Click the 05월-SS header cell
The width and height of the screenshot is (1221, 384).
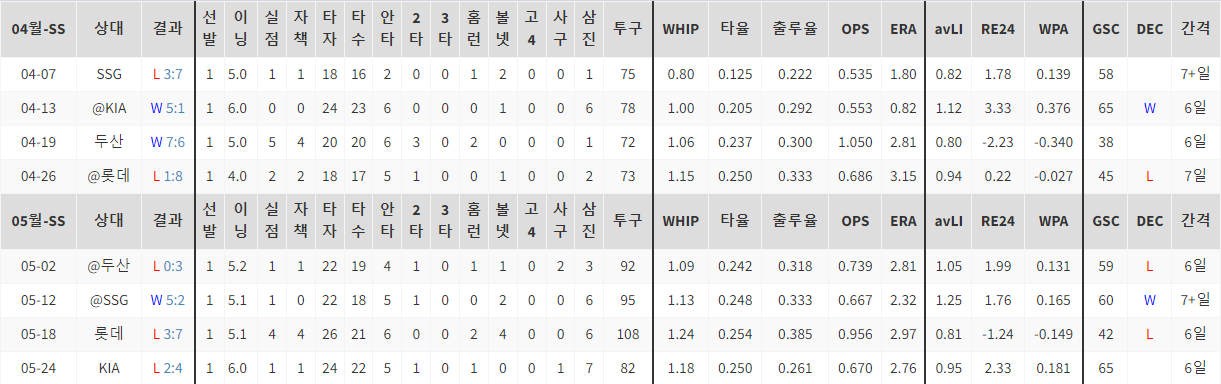[38, 219]
